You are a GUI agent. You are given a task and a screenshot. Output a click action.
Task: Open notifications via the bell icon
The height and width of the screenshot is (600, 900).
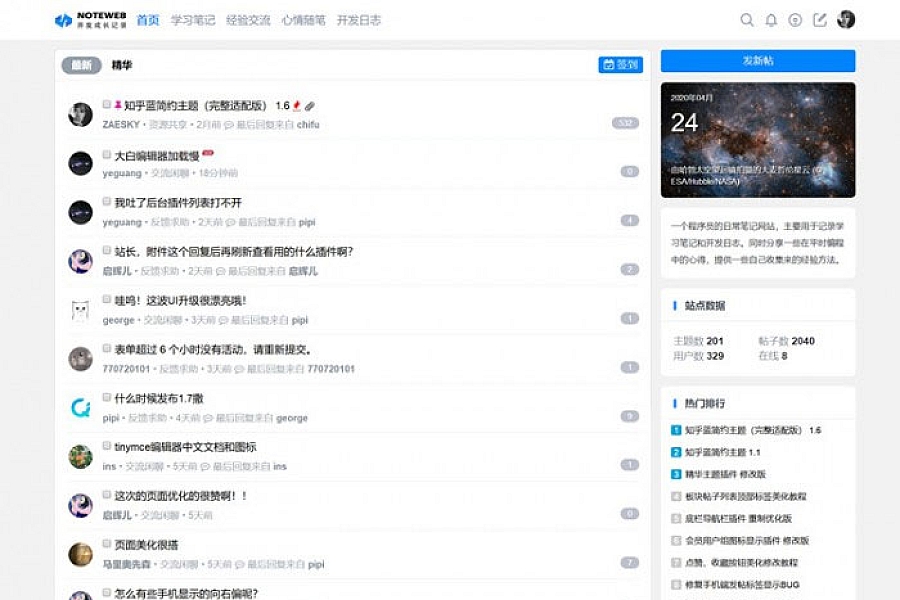click(771, 20)
